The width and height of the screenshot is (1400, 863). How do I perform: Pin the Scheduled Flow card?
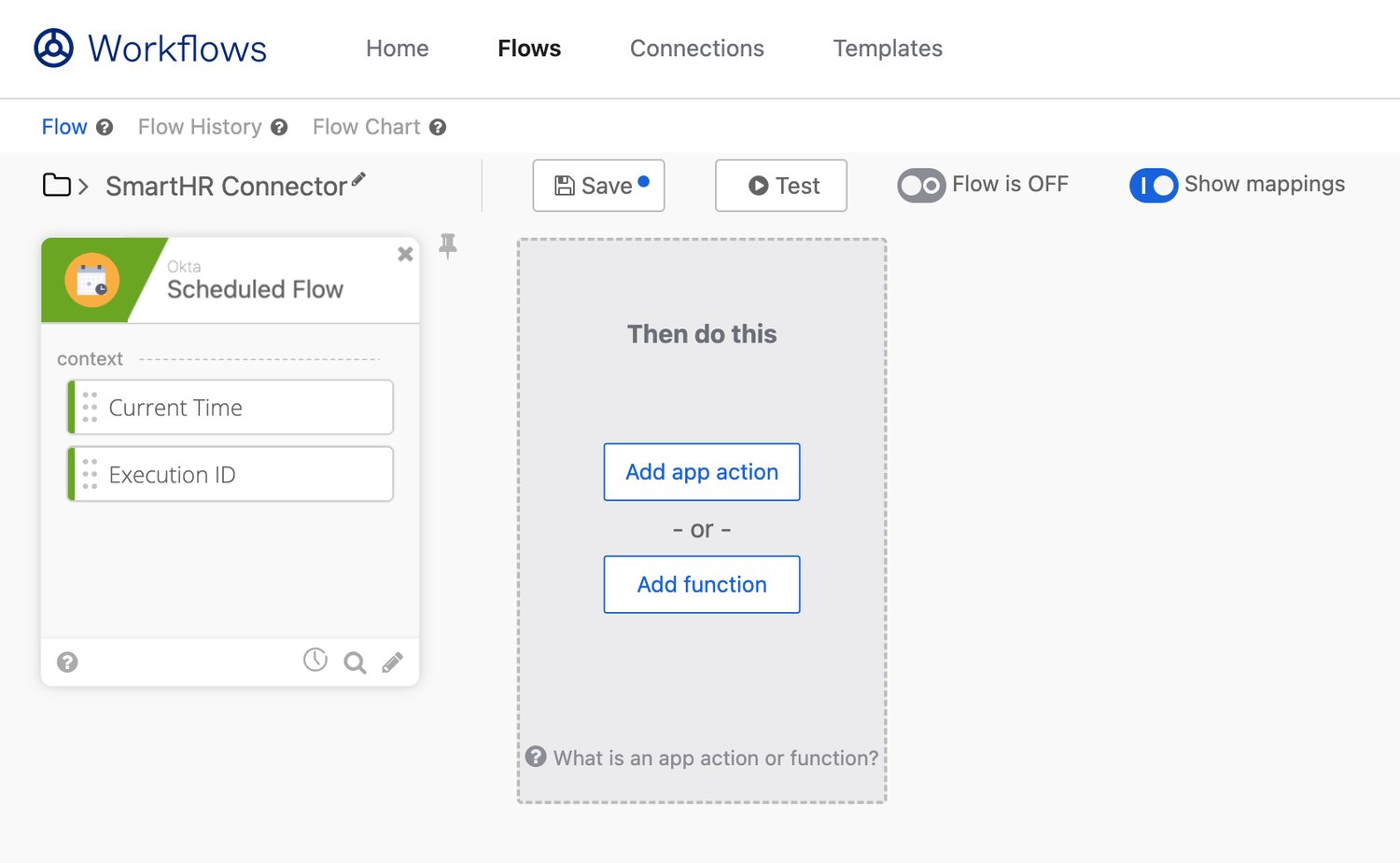pyautogui.click(x=449, y=244)
